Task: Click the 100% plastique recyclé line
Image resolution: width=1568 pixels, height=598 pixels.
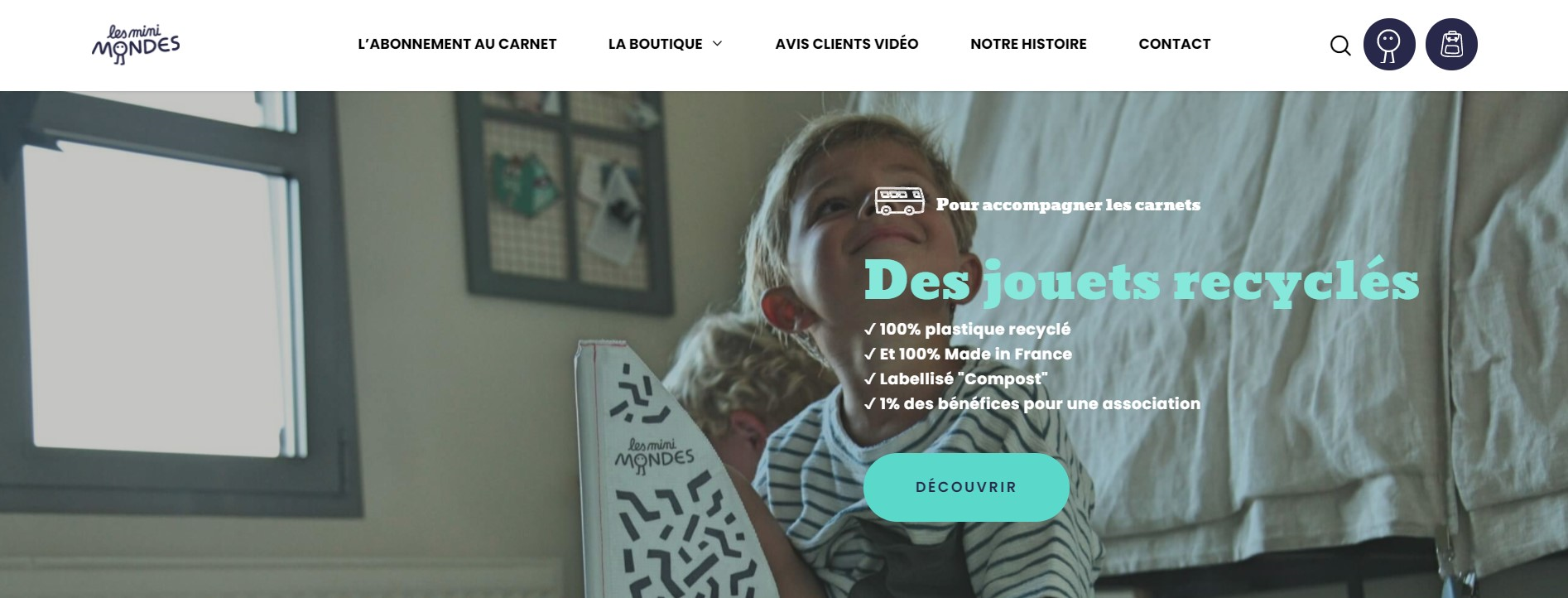Action: (x=967, y=329)
